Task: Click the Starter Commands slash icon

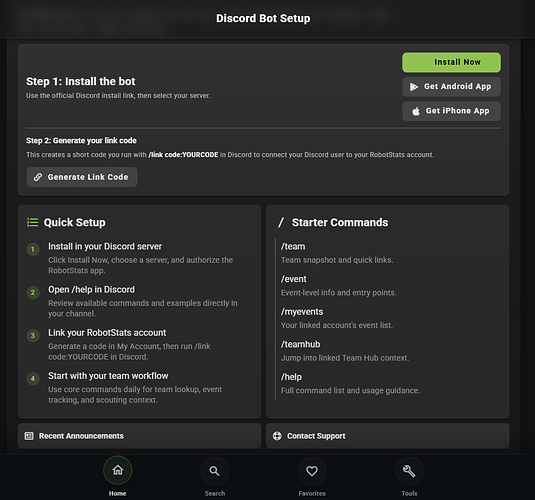Action: pos(281,223)
